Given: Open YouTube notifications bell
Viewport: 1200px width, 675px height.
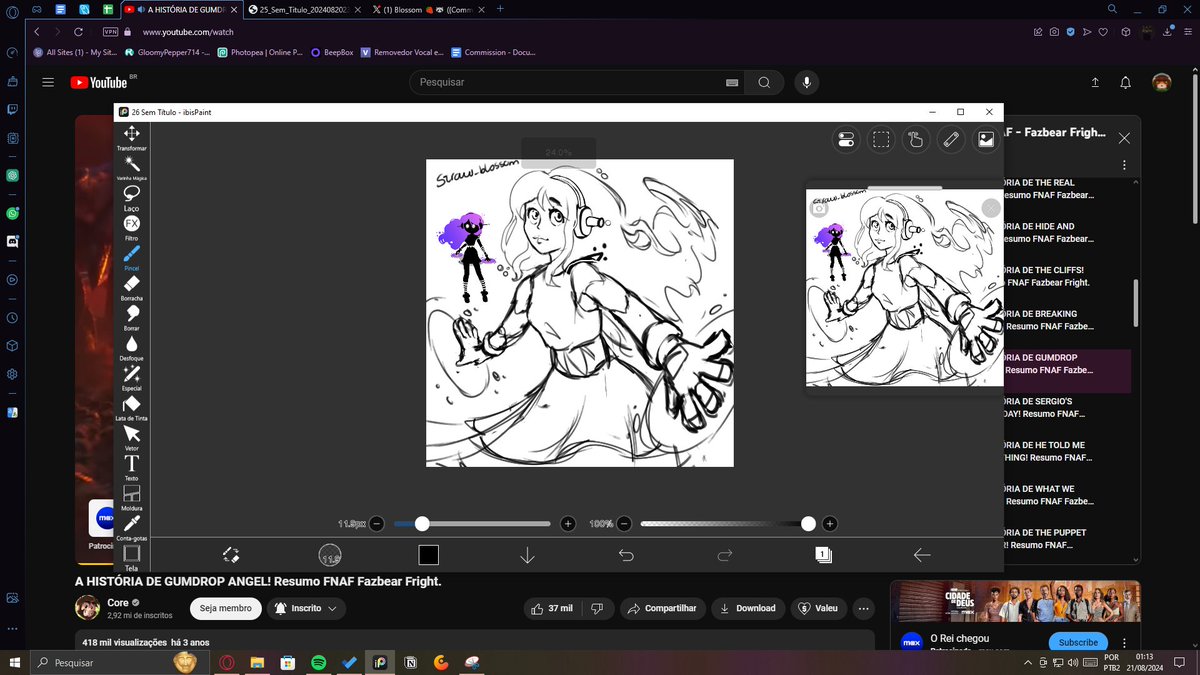Looking at the screenshot, I should (x=1126, y=82).
